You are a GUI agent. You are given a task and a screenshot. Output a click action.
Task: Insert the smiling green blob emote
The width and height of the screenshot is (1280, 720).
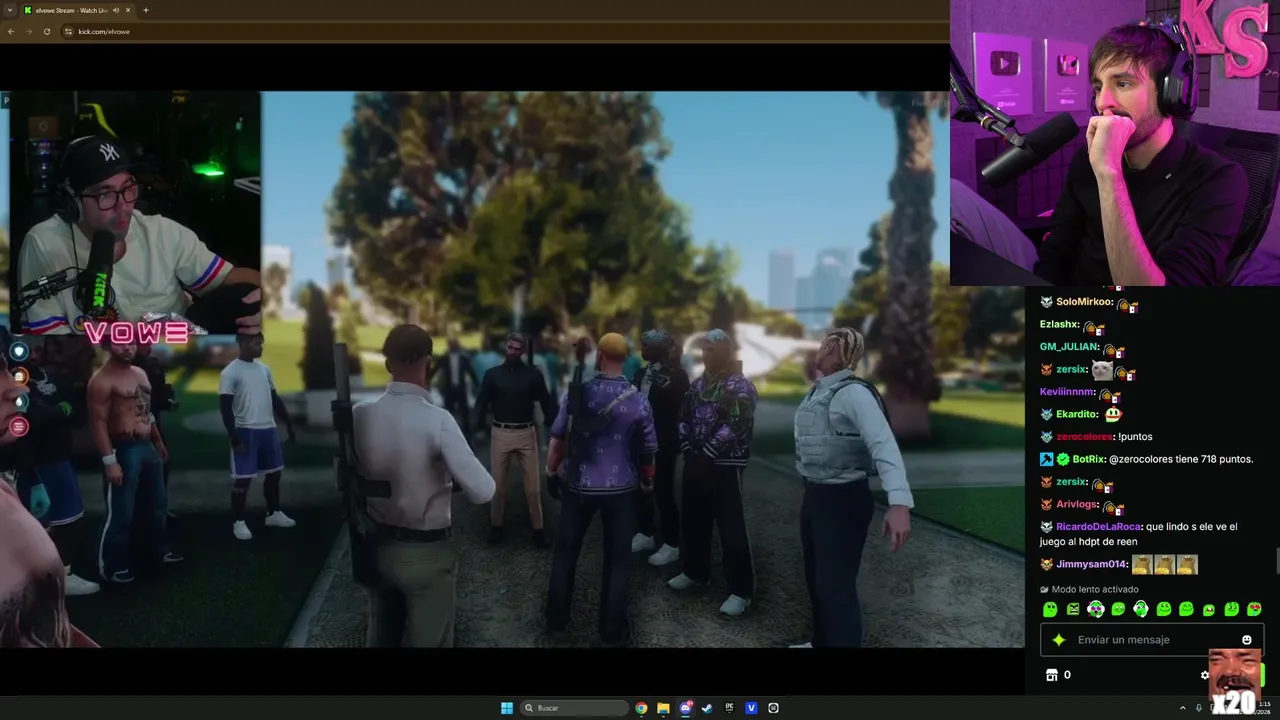click(1164, 609)
